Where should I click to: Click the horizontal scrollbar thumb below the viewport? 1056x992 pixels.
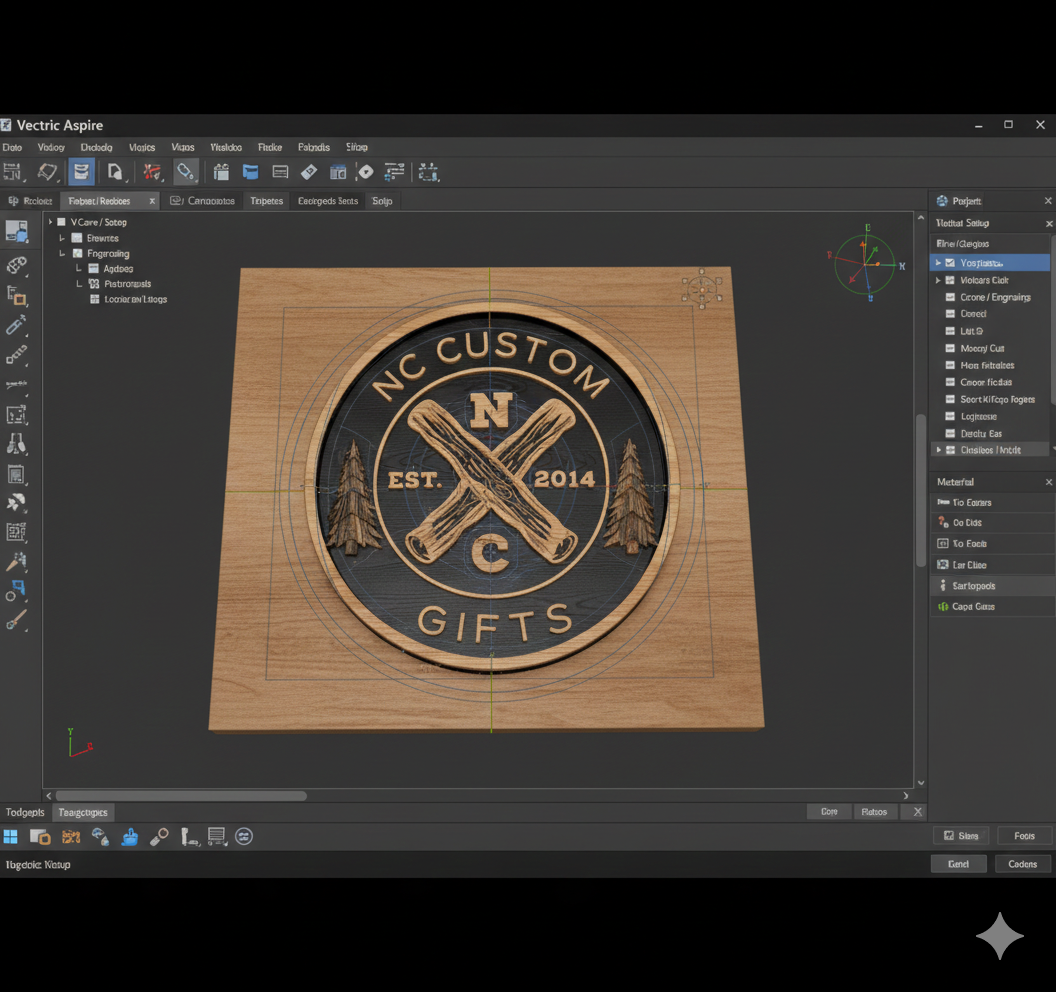181,796
